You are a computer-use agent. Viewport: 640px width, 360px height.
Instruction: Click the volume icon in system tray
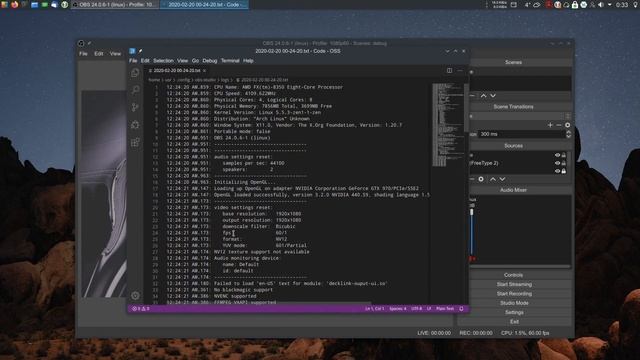pyautogui.click(x=601, y=4)
